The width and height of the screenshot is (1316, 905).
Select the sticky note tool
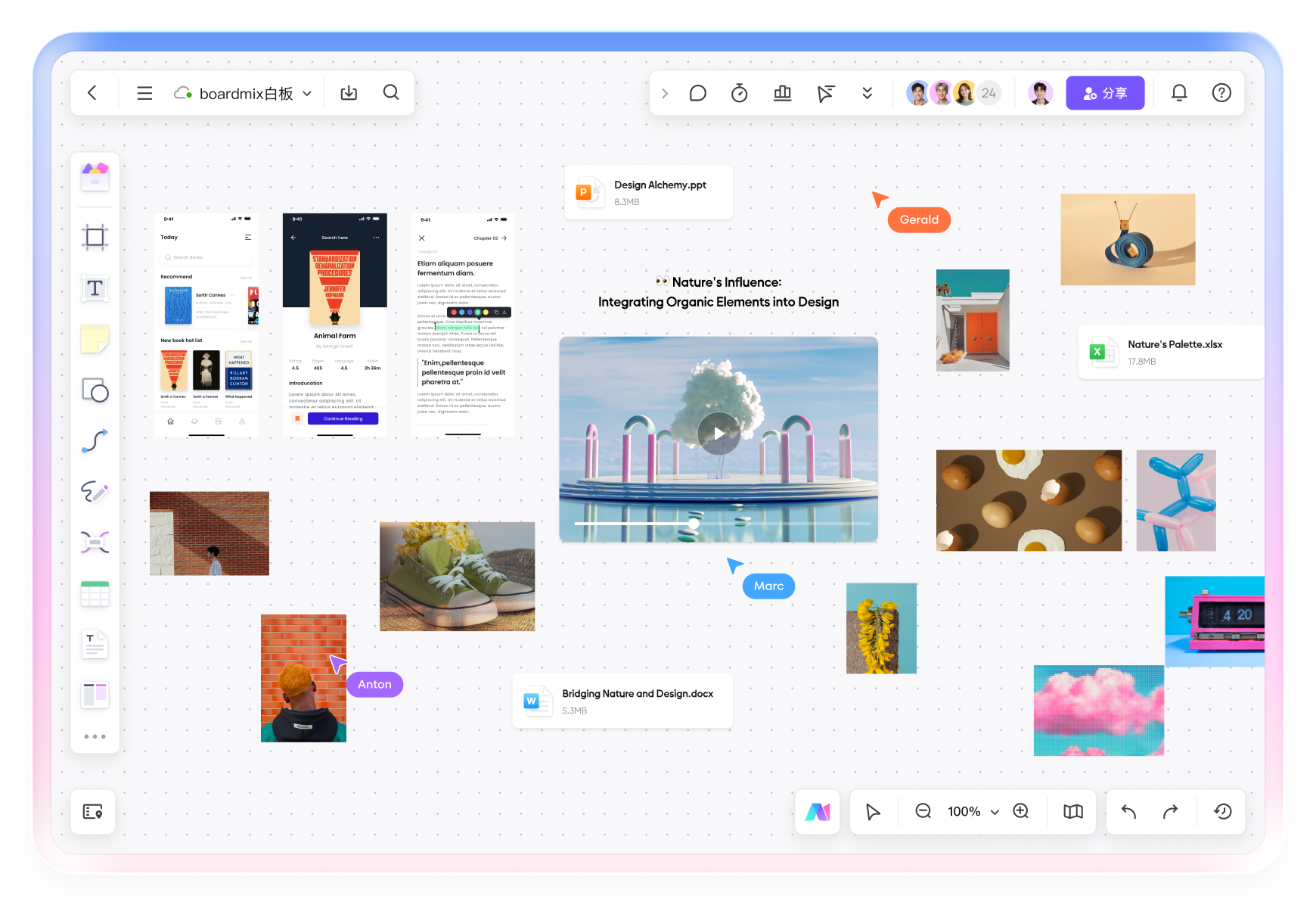95,339
